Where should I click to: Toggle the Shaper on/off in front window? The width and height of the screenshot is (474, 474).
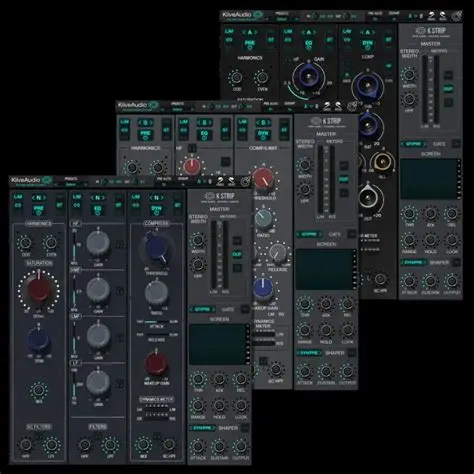pyautogui.click(x=245, y=428)
